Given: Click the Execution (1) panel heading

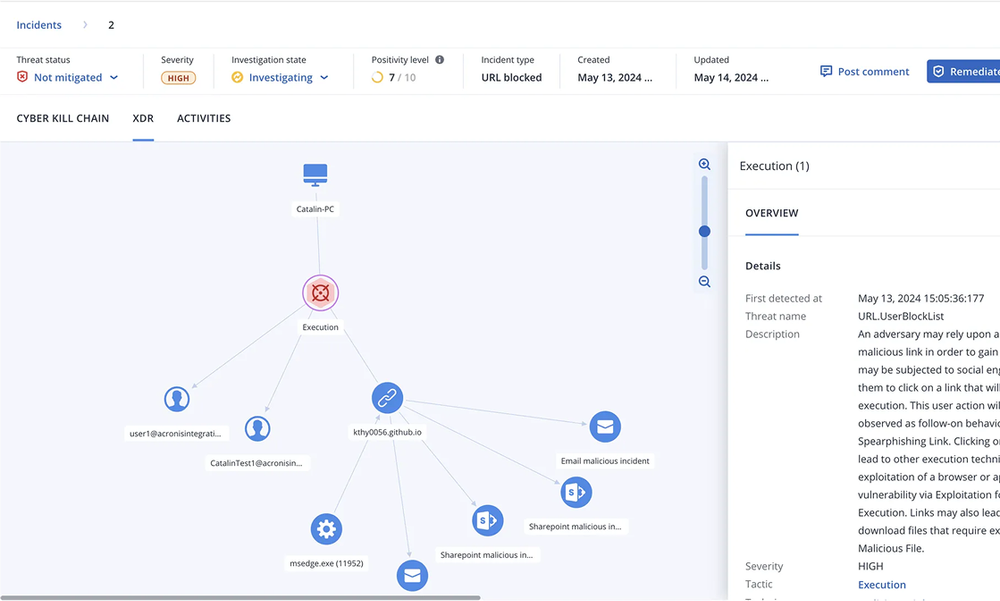Looking at the screenshot, I should pos(774,166).
